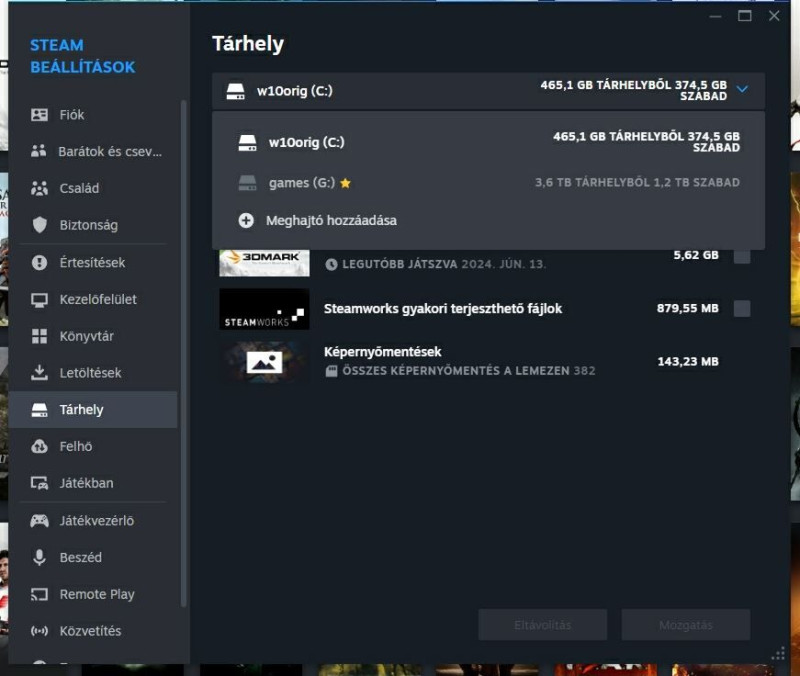Click the Remote Play cast icon
Image resolution: width=800 pixels, height=676 pixels.
(x=39, y=594)
